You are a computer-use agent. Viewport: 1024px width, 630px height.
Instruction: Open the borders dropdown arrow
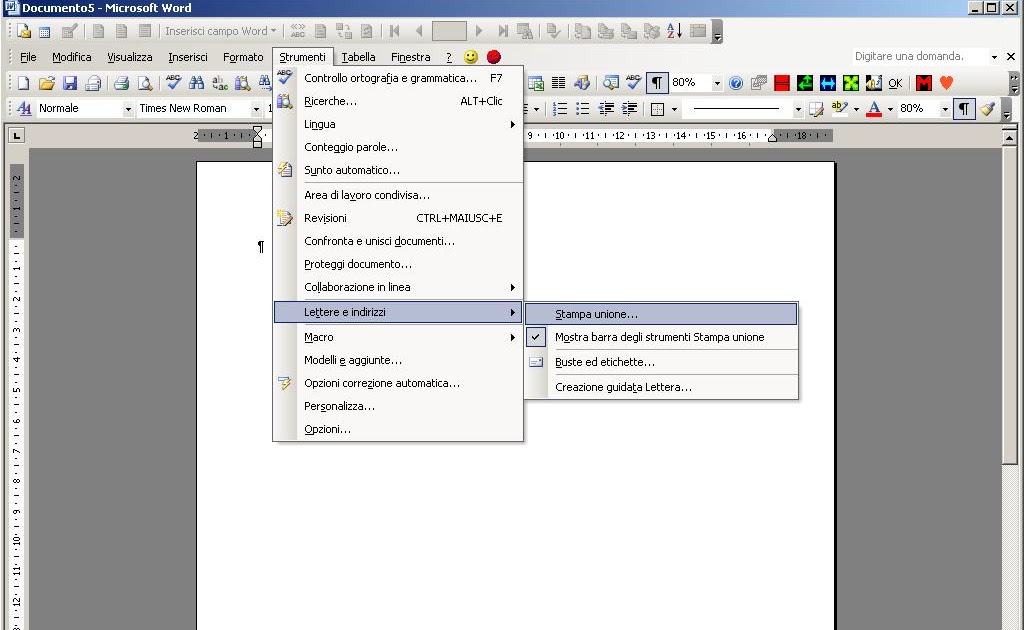click(x=674, y=109)
